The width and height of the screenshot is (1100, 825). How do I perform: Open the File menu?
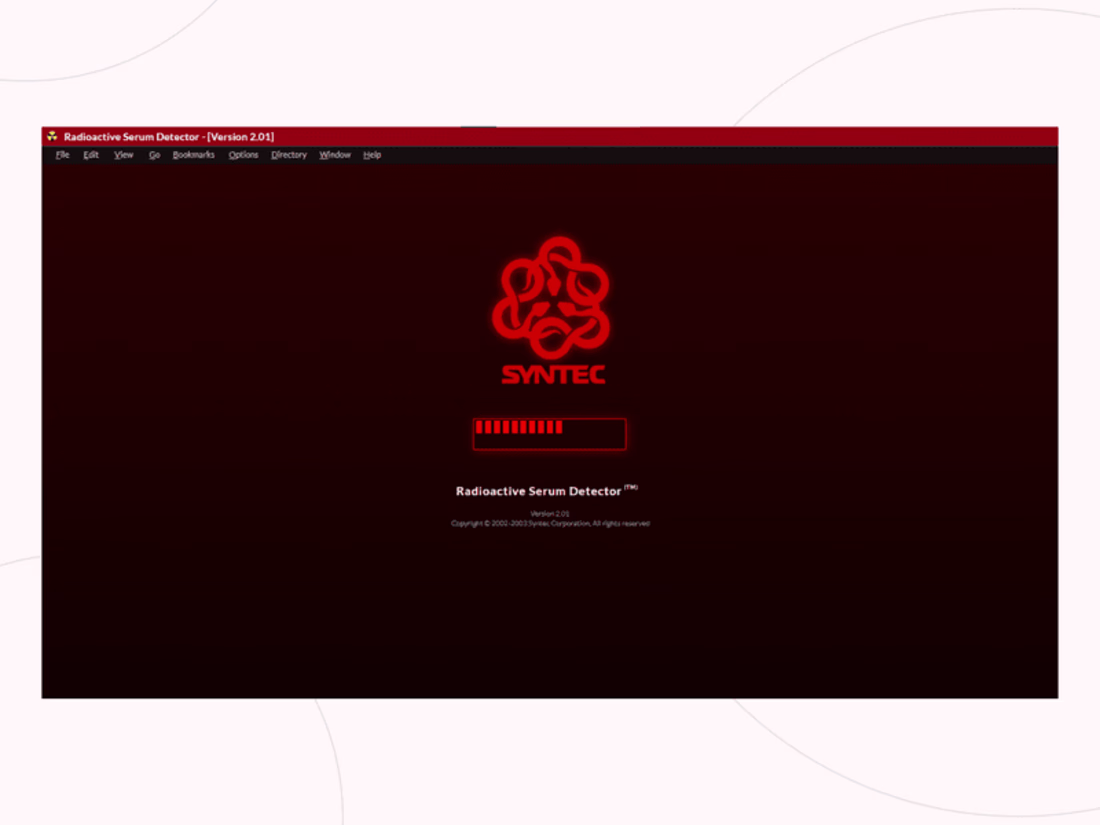coord(61,155)
